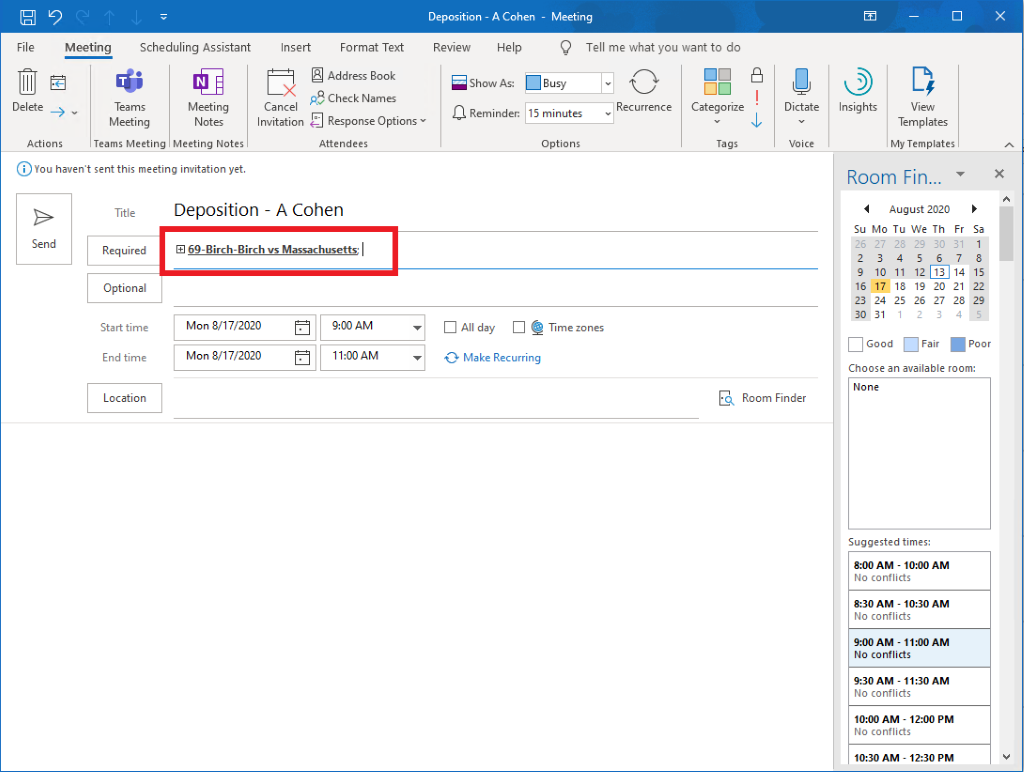Switch to the Review tab
Viewport: 1024px width, 772px height.
tap(451, 47)
